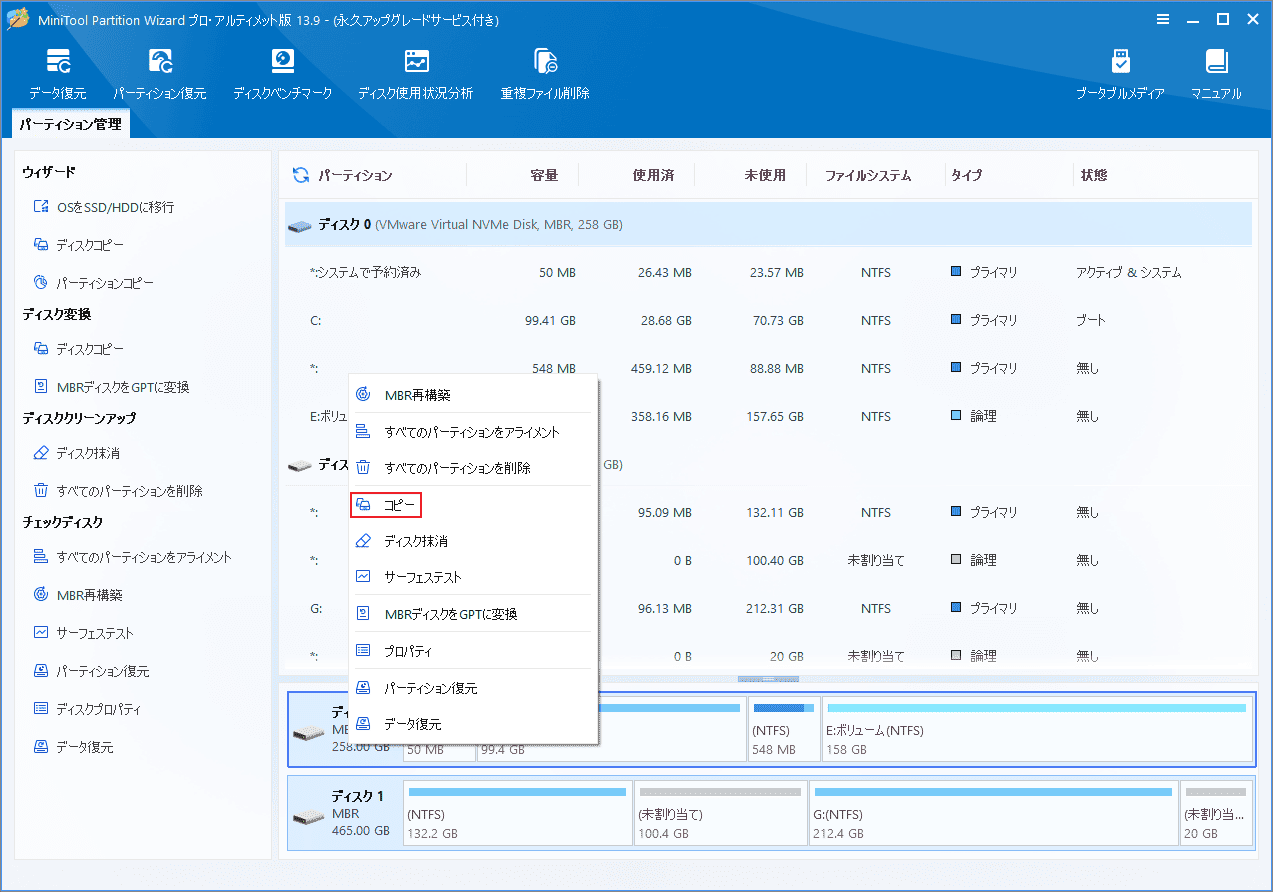Sort by the ファイルシステム column header

coord(868,175)
